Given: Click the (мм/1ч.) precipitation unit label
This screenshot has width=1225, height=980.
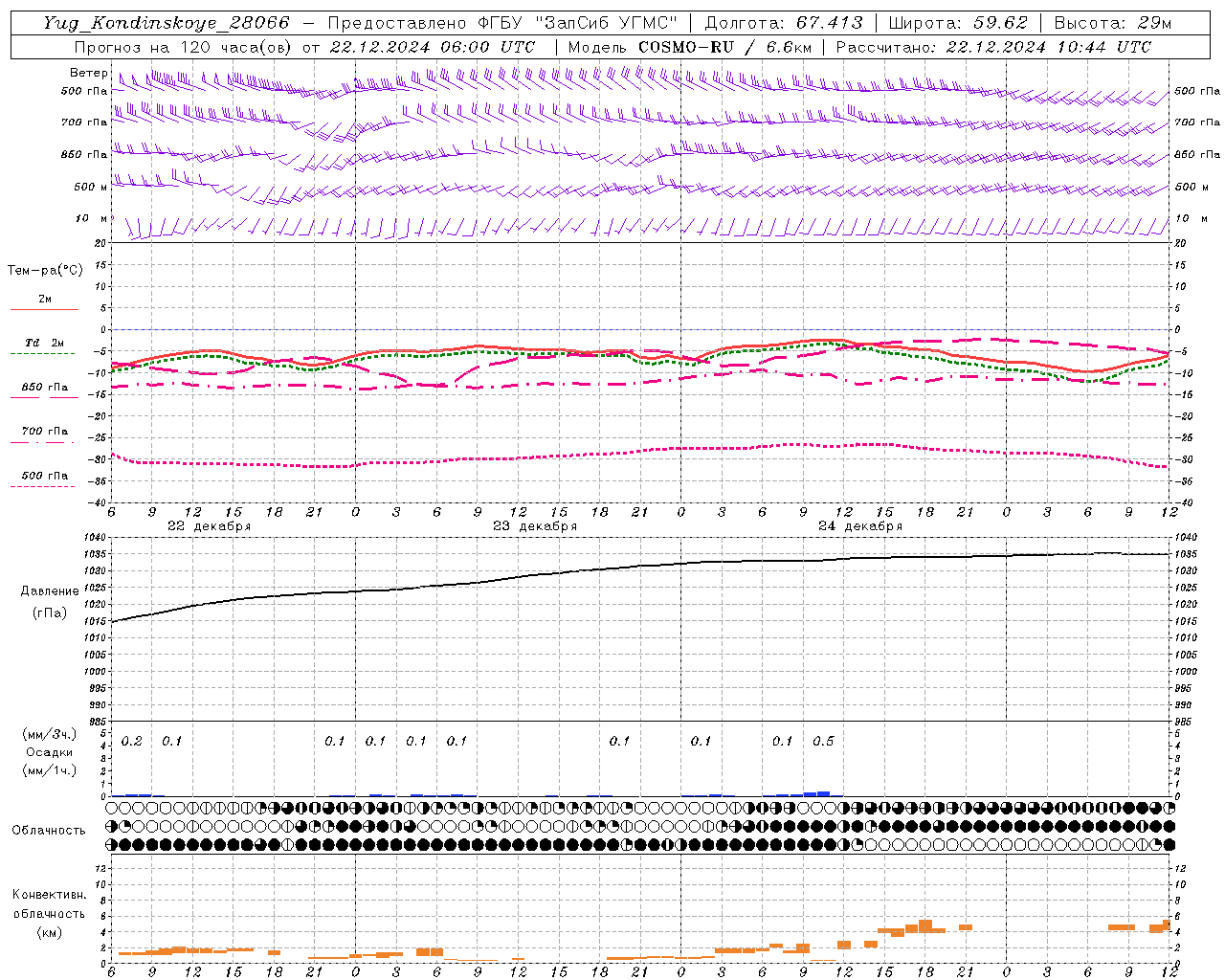Looking at the screenshot, I should [50, 770].
